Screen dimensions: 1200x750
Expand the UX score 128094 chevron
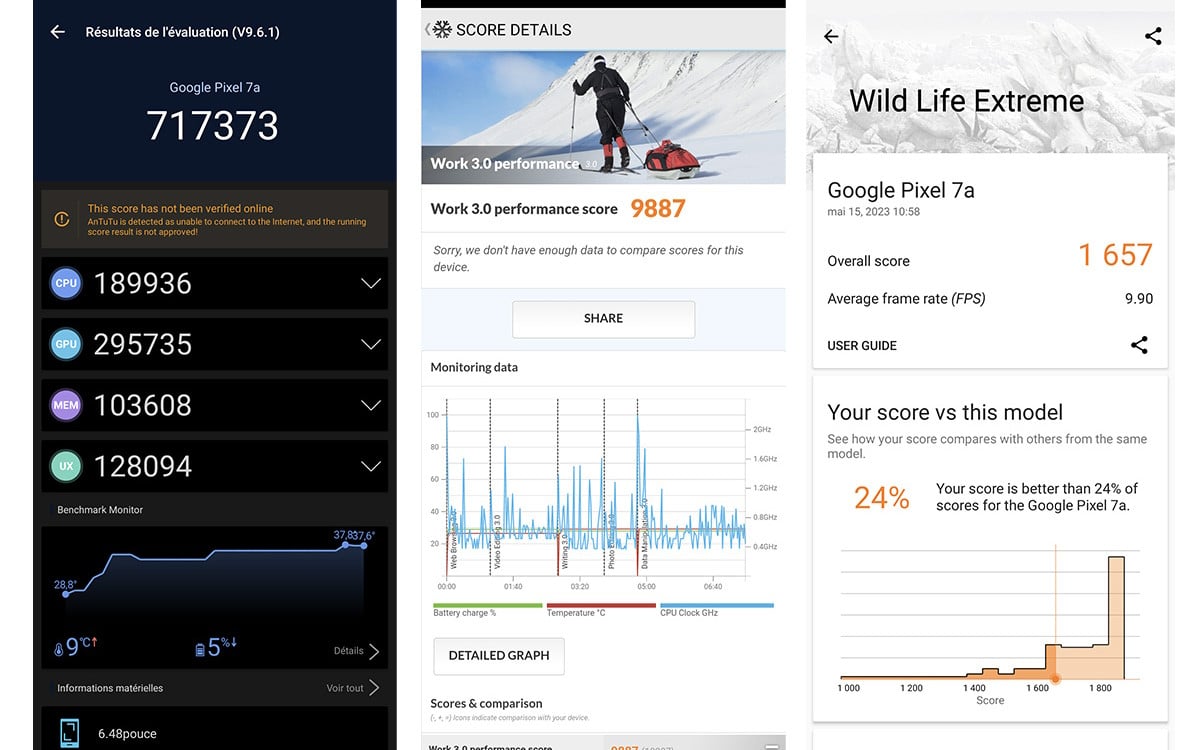(371, 466)
